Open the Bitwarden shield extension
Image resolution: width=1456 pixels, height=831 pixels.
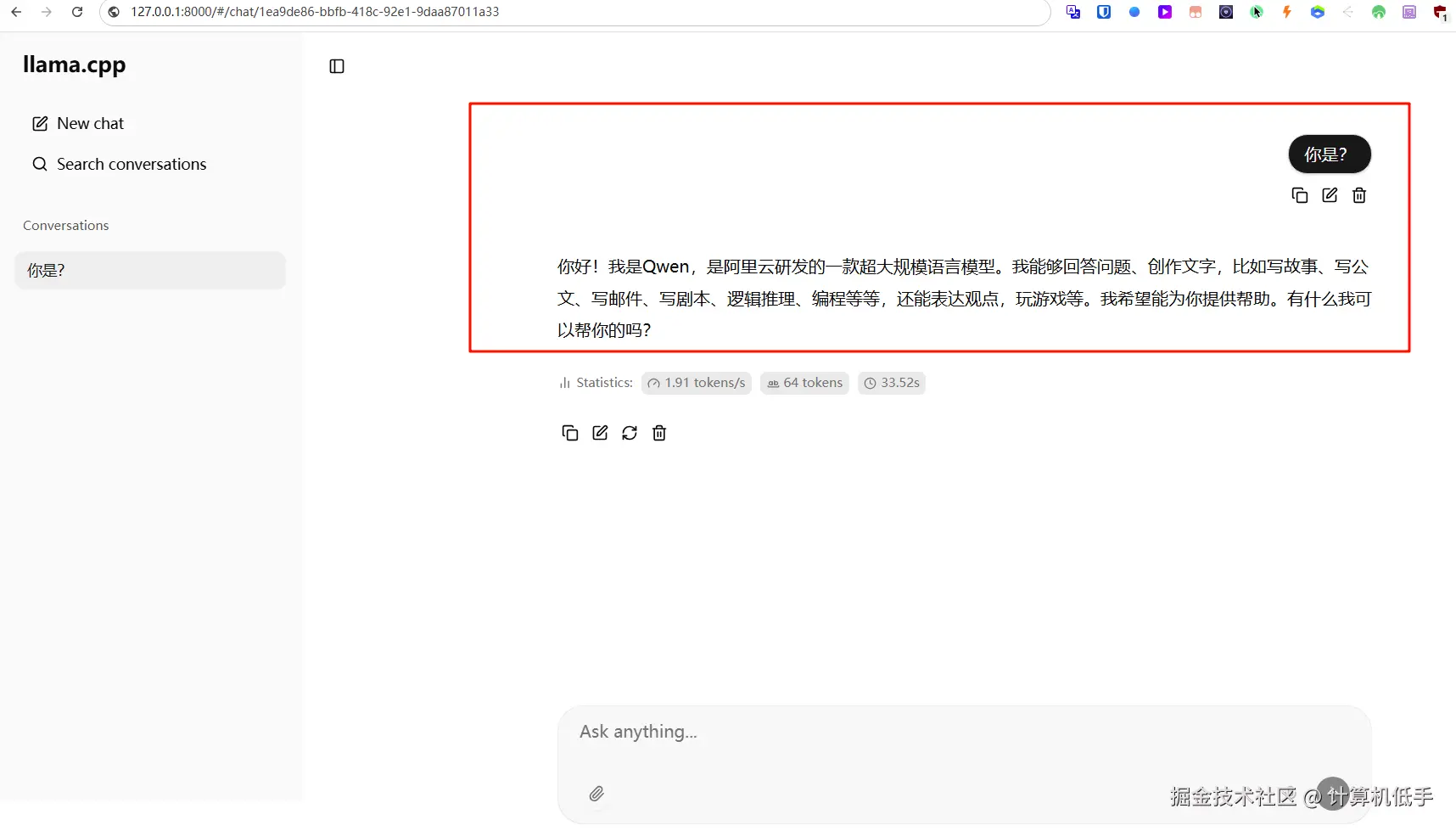pos(1104,12)
